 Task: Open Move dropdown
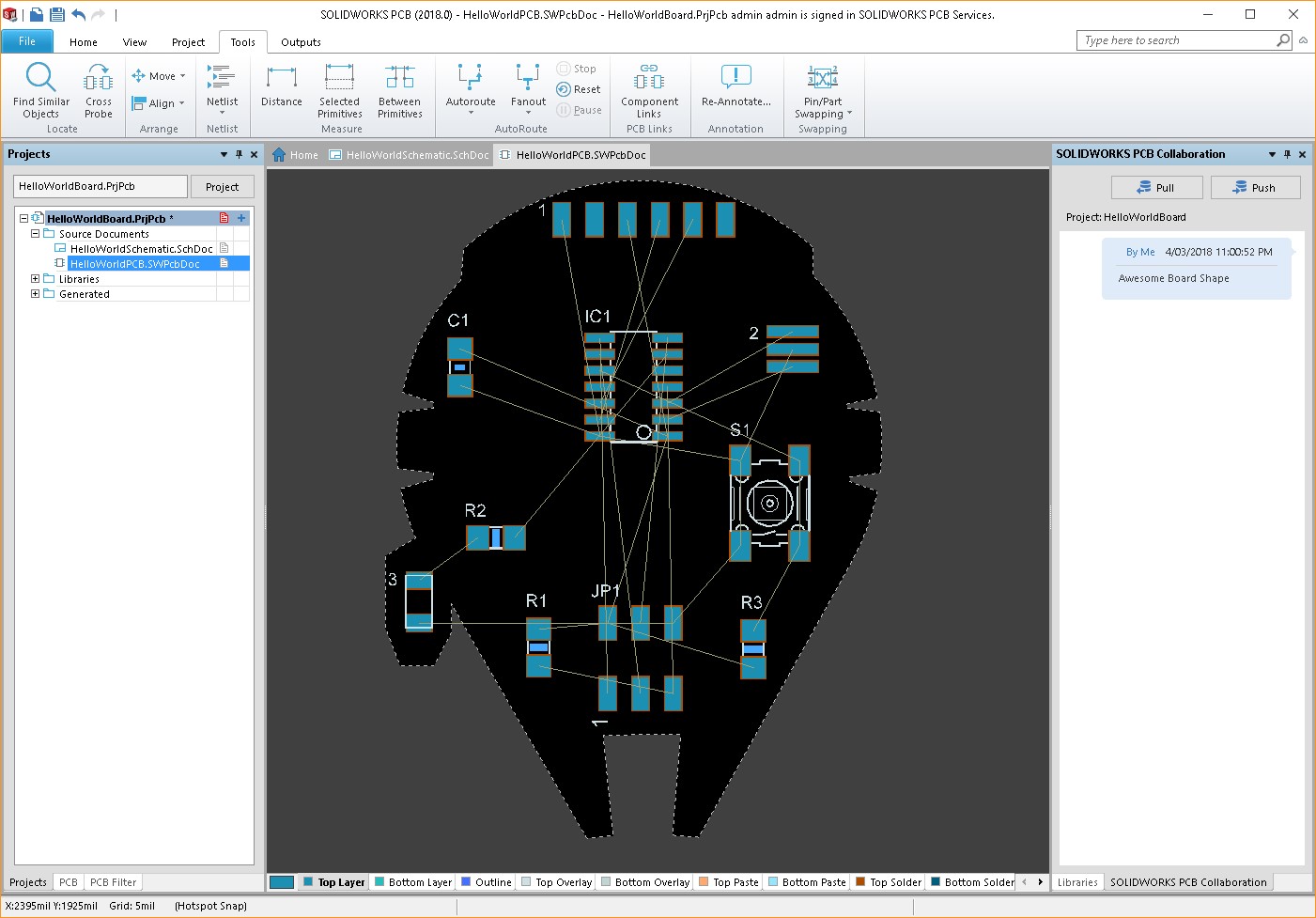[159, 76]
